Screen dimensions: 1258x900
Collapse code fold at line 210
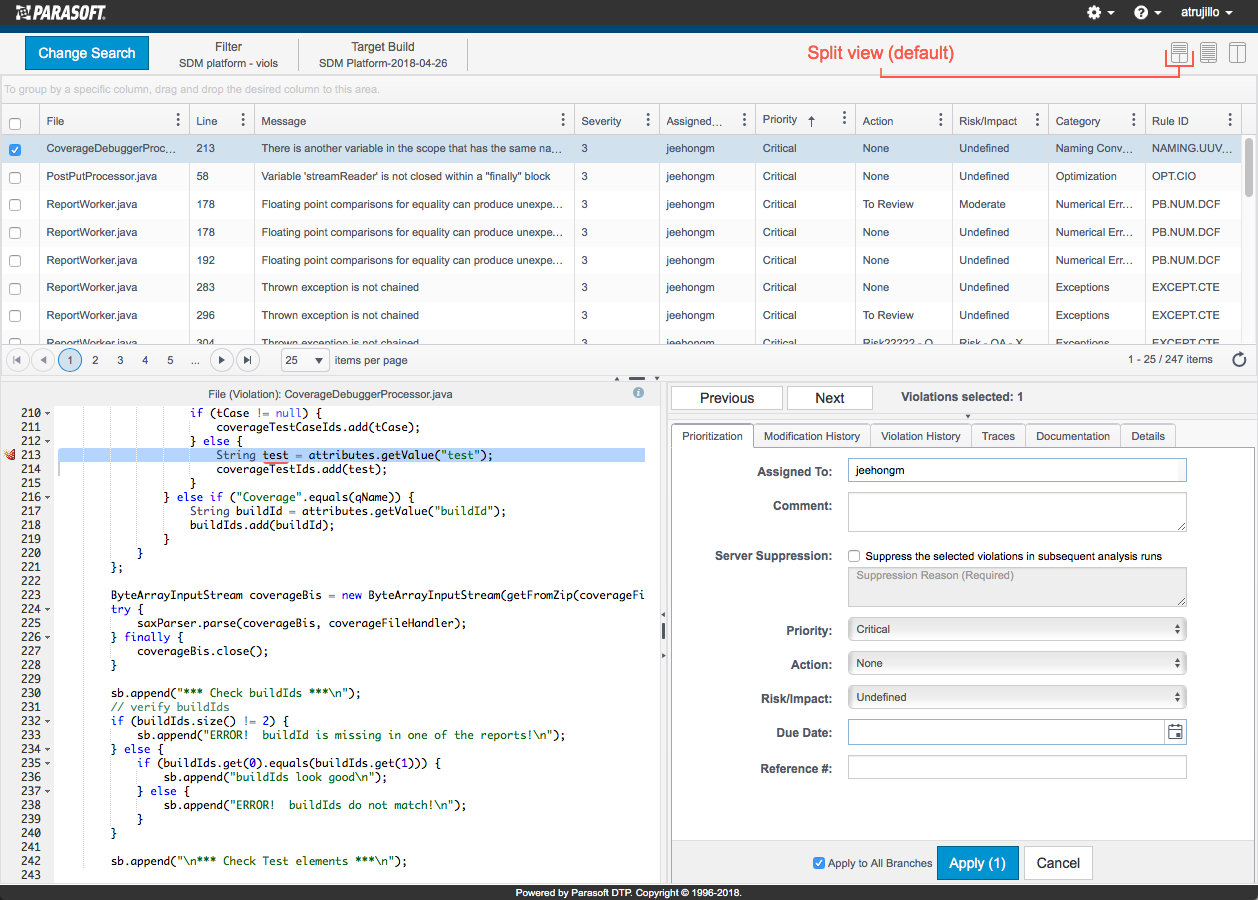tap(47, 413)
